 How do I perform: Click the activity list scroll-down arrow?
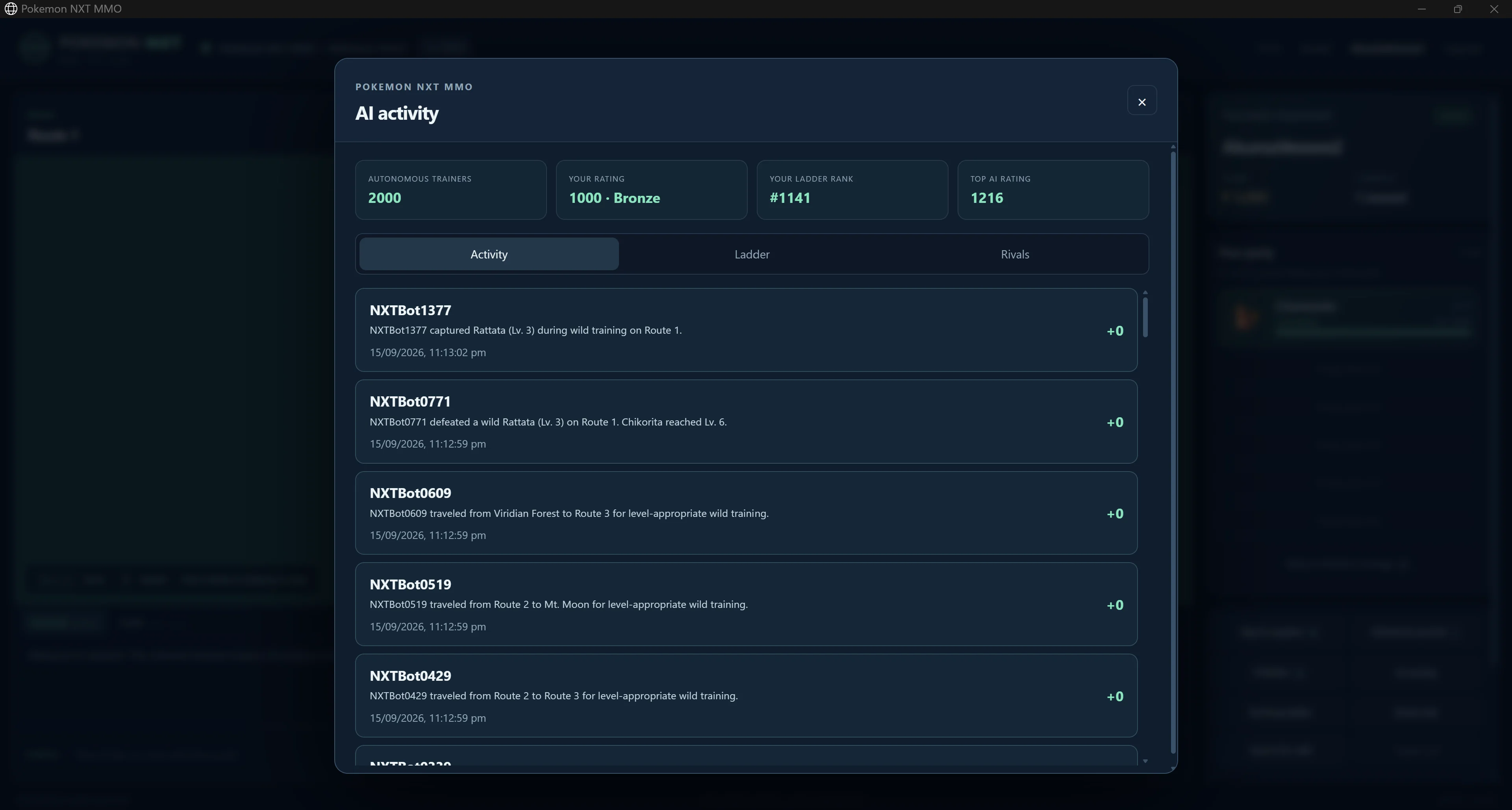[1145, 761]
